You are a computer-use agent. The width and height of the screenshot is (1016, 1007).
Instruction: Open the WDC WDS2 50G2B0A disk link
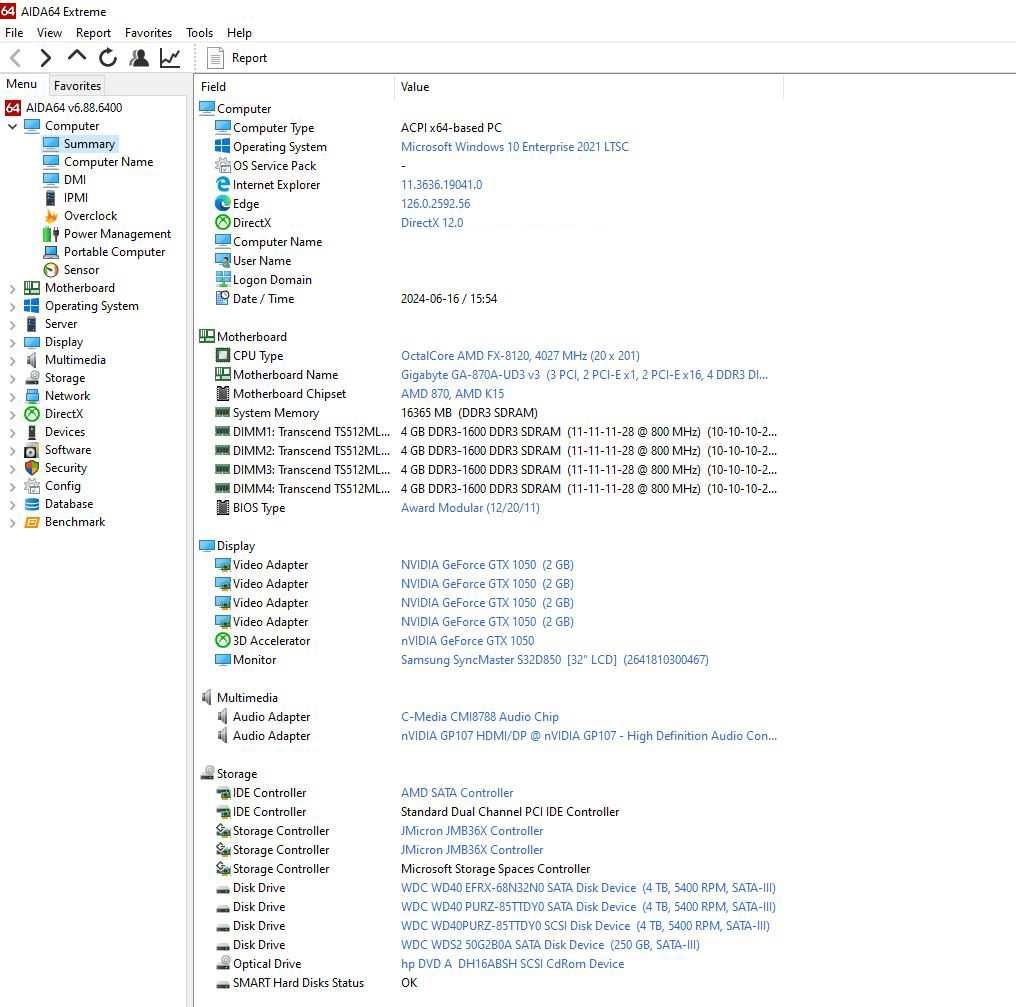pyautogui.click(x=550, y=945)
